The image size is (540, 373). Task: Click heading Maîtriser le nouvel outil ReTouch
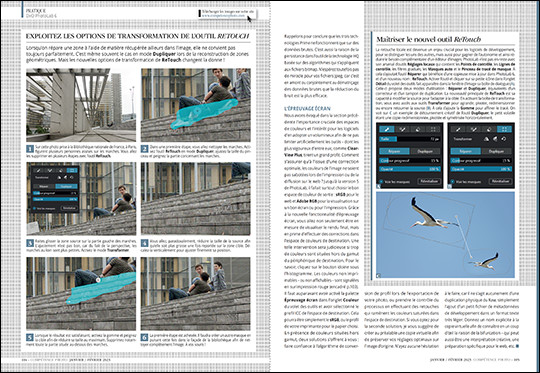(x=428, y=39)
